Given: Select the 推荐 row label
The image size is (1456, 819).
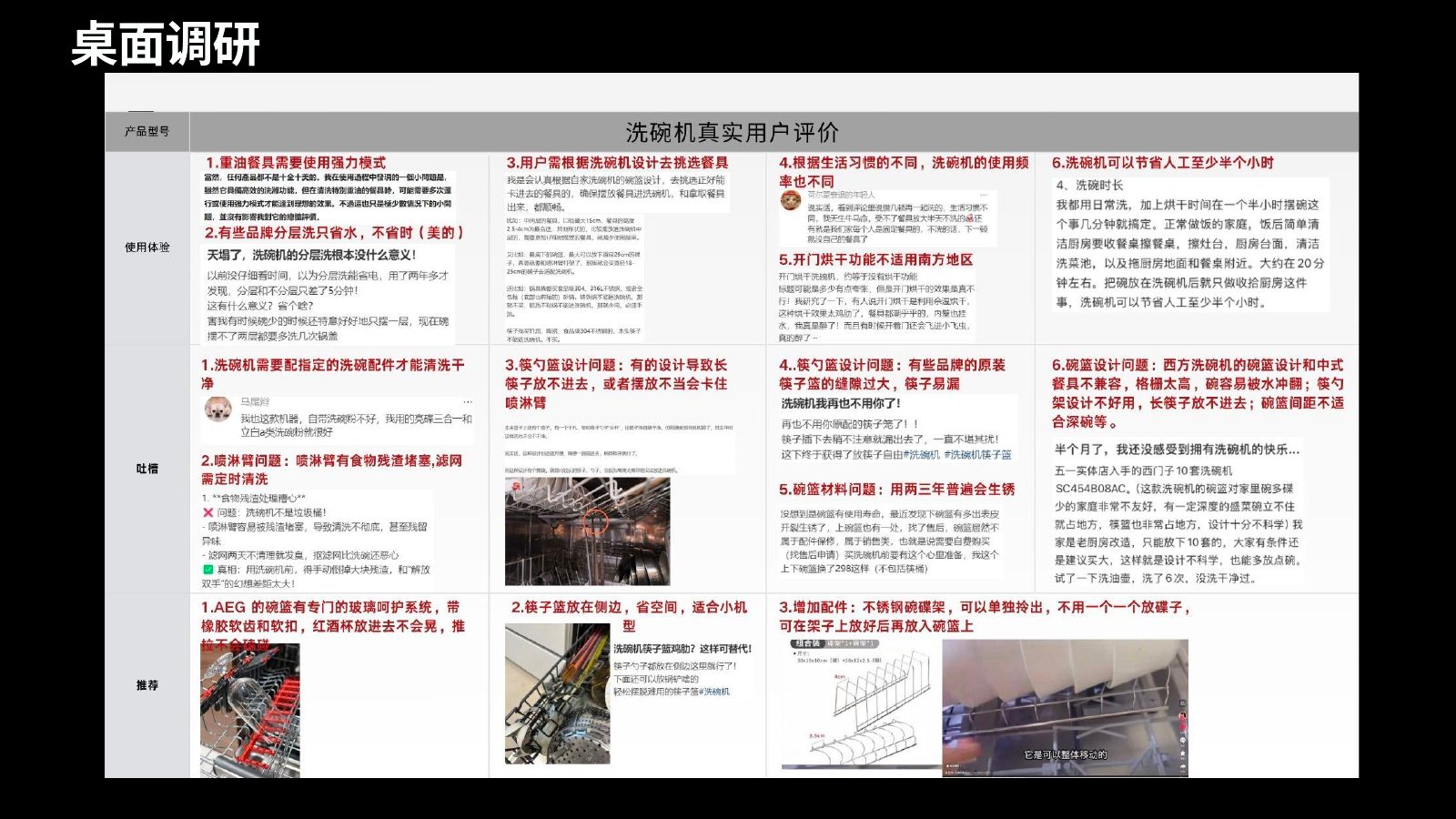Looking at the screenshot, I should [x=147, y=685].
